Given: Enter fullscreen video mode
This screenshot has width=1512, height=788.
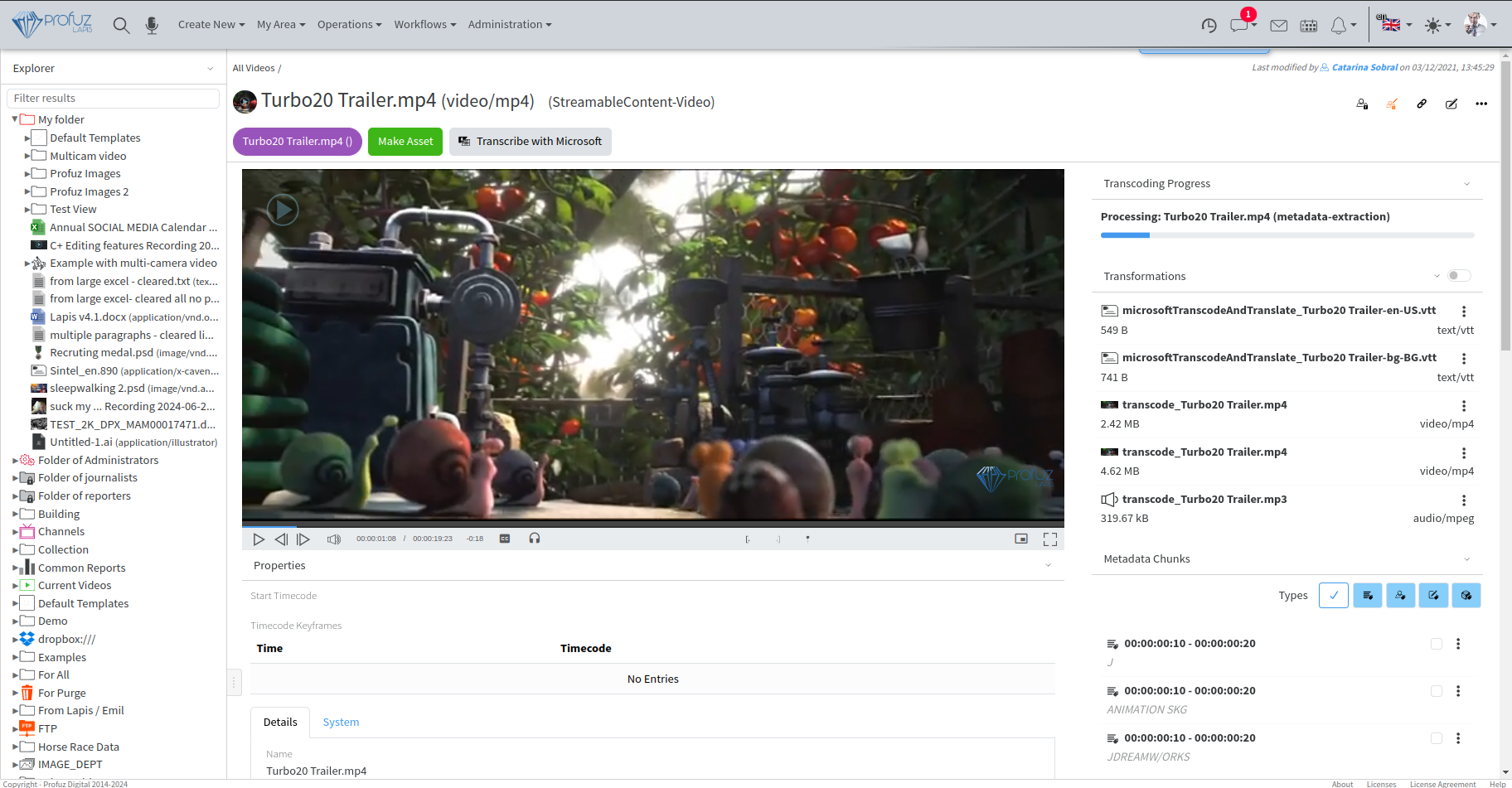Looking at the screenshot, I should pos(1050,539).
